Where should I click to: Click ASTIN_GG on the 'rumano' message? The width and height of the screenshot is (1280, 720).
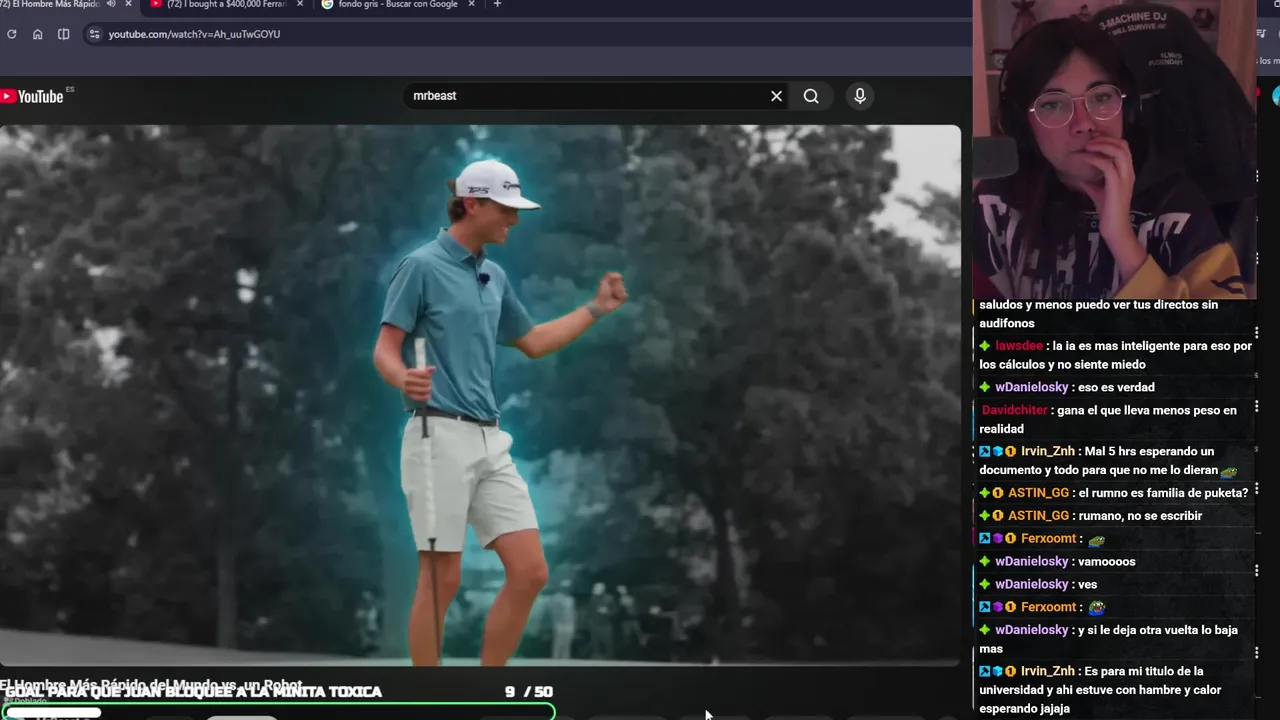coord(1038,516)
